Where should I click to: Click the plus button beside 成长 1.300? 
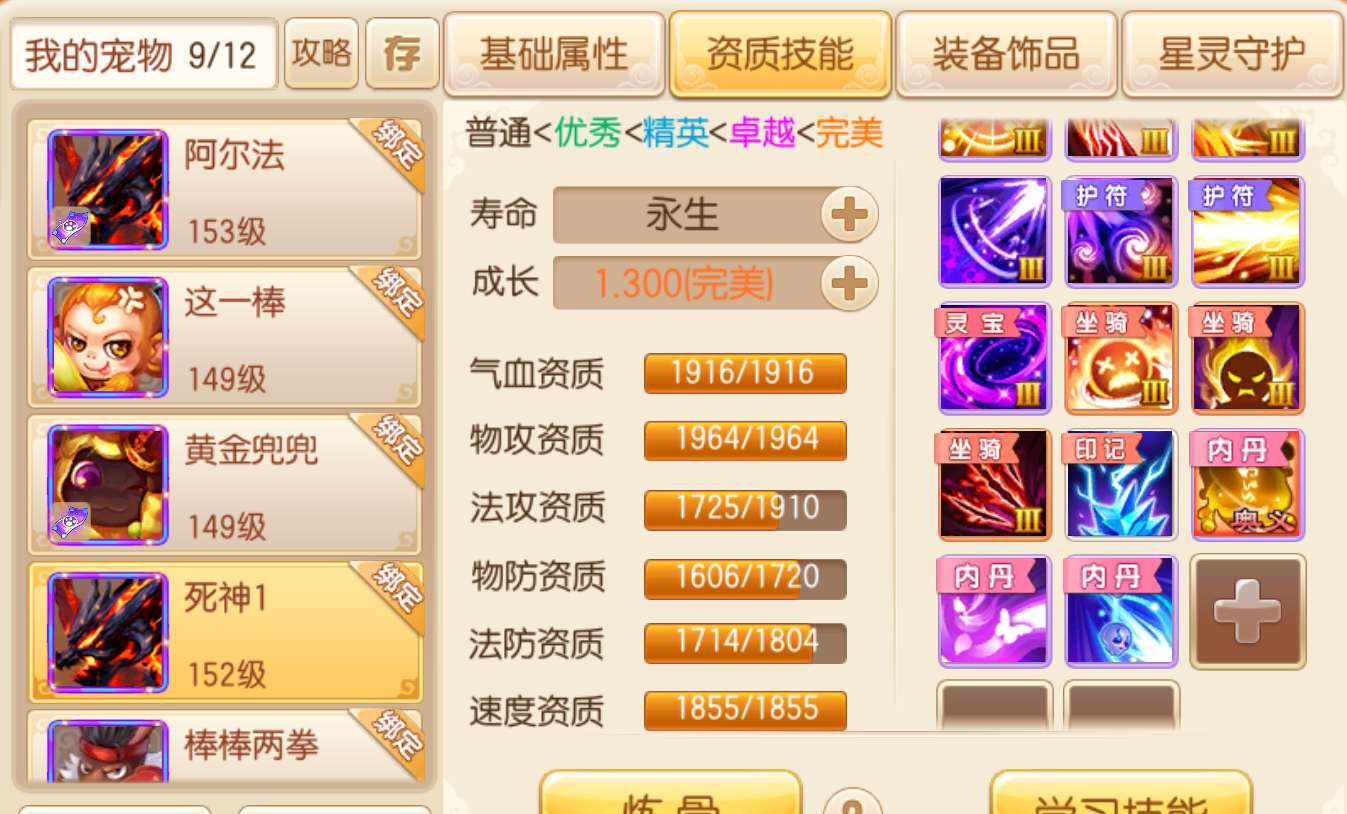pyautogui.click(x=849, y=284)
